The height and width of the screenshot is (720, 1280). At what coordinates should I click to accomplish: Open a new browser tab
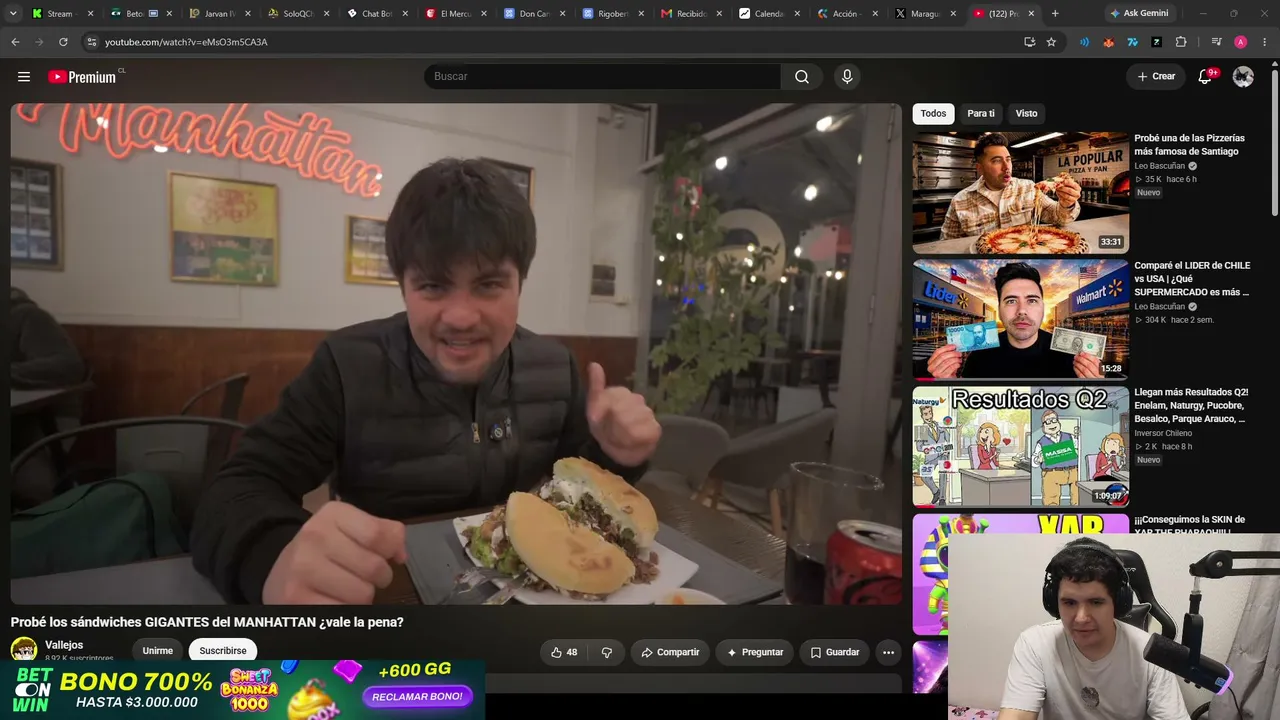(1055, 14)
